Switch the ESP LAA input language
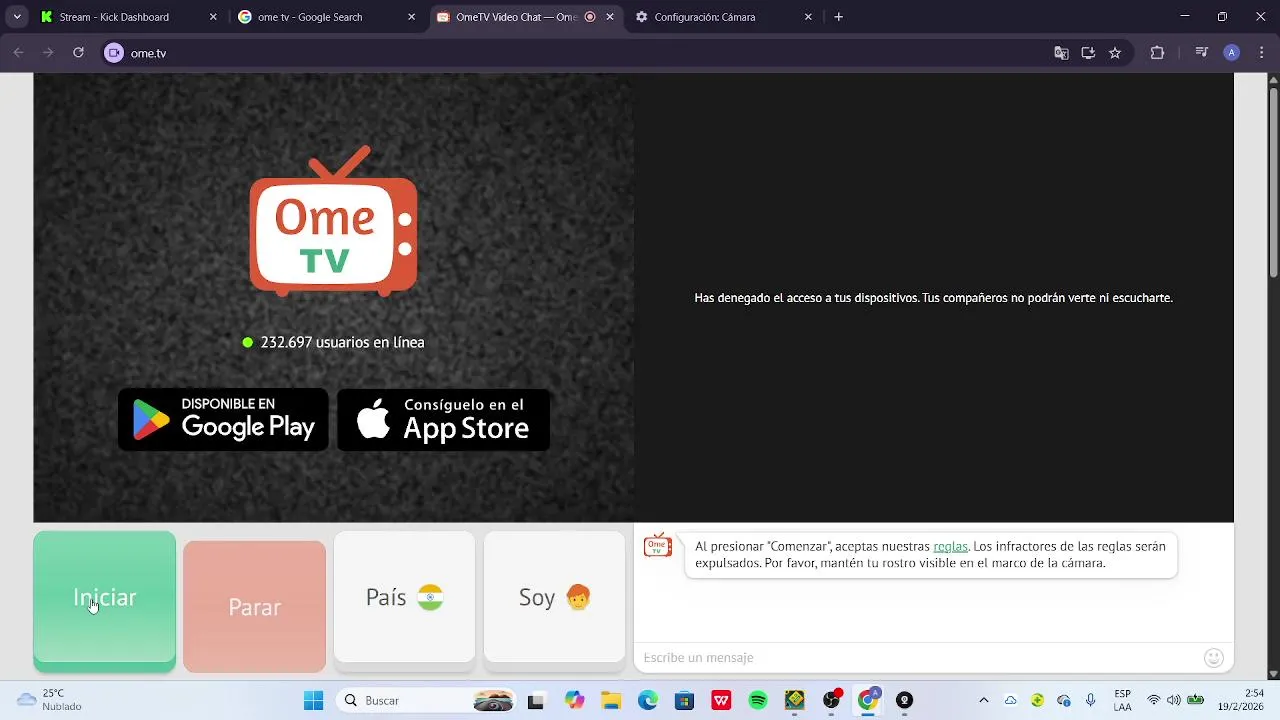The image size is (1280, 720). 1123,700
